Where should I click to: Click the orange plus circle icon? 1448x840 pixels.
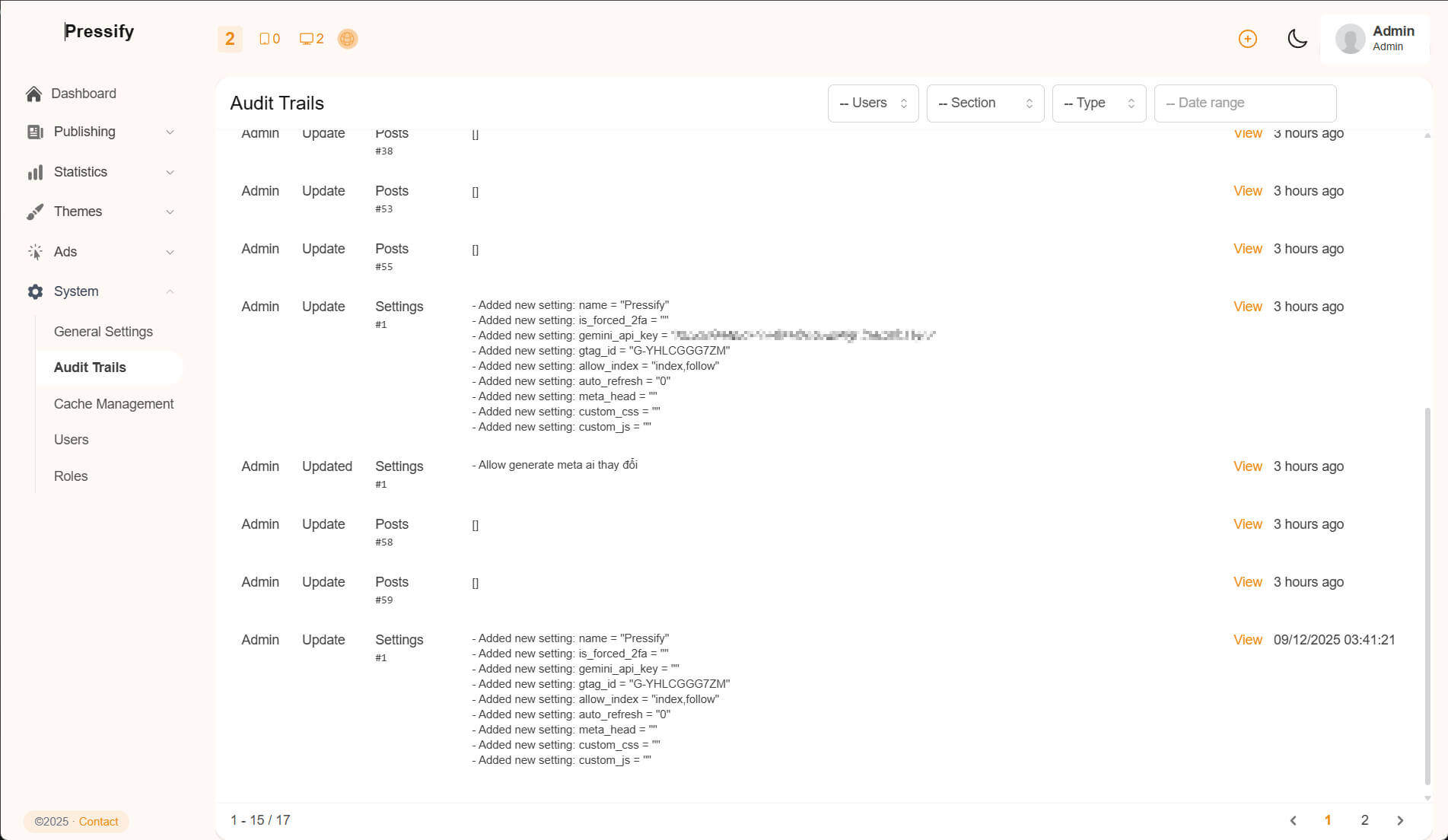click(1247, 39)
